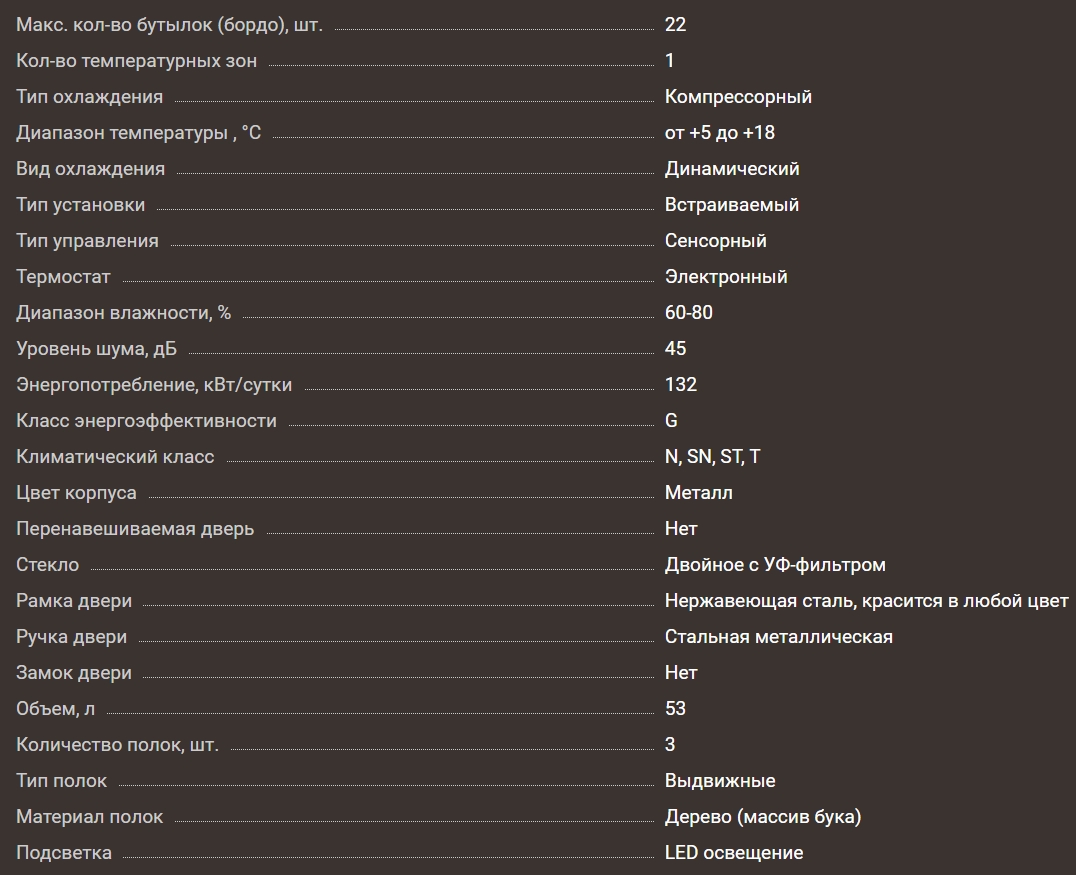1076x875 pixels.
Task: Click the energy consumption value '132'
Action: [680, 385]
